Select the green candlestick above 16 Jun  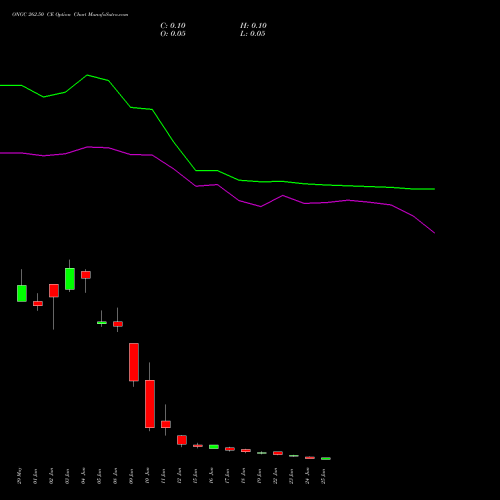coord(214,447)
